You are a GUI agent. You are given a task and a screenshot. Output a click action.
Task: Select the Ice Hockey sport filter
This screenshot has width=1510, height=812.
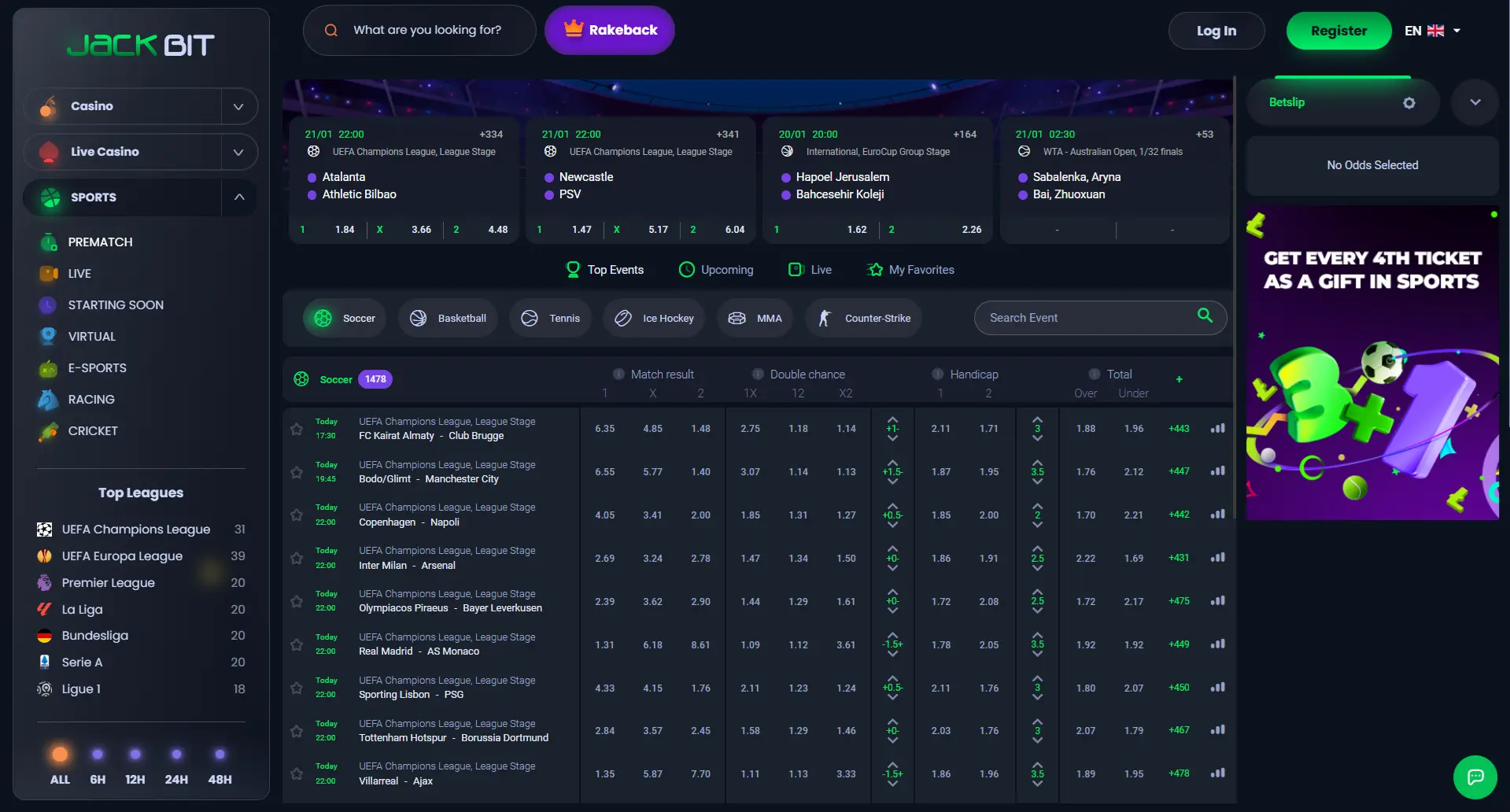point(654,319)
